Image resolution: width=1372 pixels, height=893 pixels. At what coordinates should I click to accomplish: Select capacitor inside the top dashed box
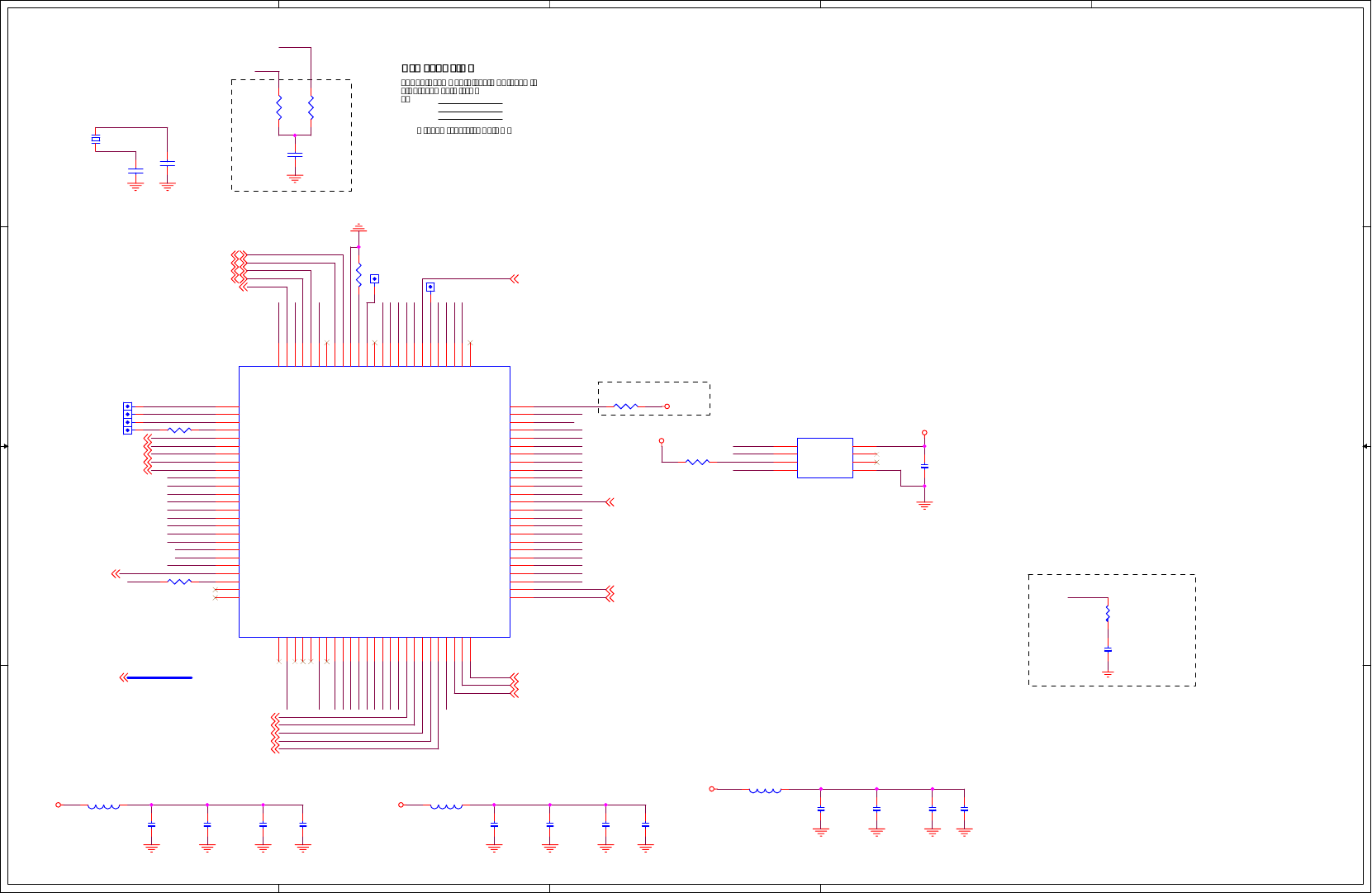[295, 154]
